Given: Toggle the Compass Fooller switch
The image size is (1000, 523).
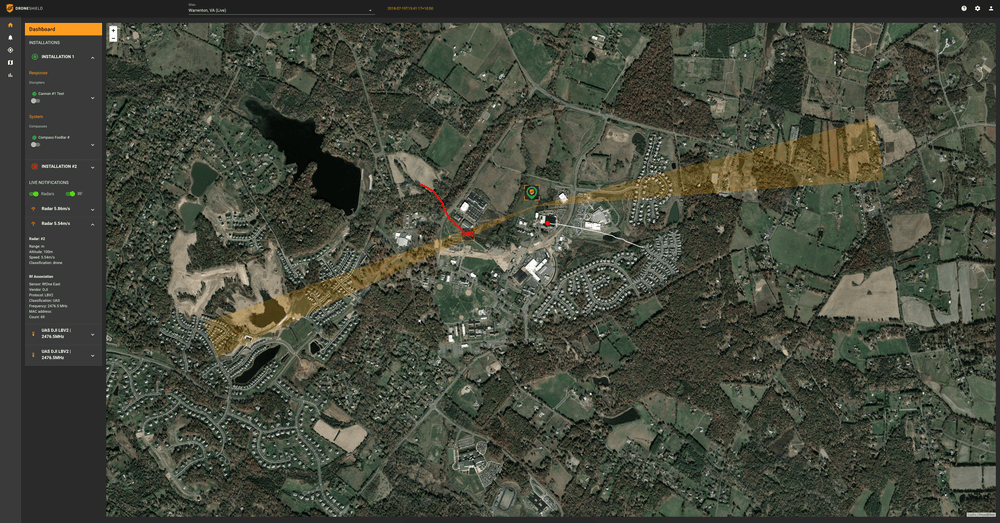Looking at the screenshot, I should click(x=35, y=145).
